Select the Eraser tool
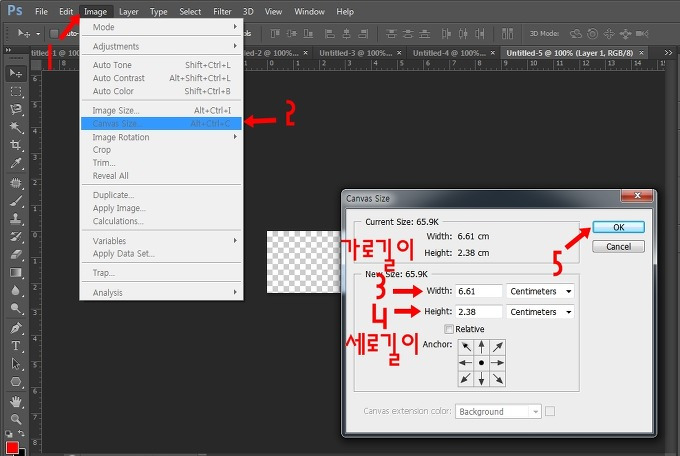Image resolution: width=680 pixels, height=456 pixels. tap(16, 254)
